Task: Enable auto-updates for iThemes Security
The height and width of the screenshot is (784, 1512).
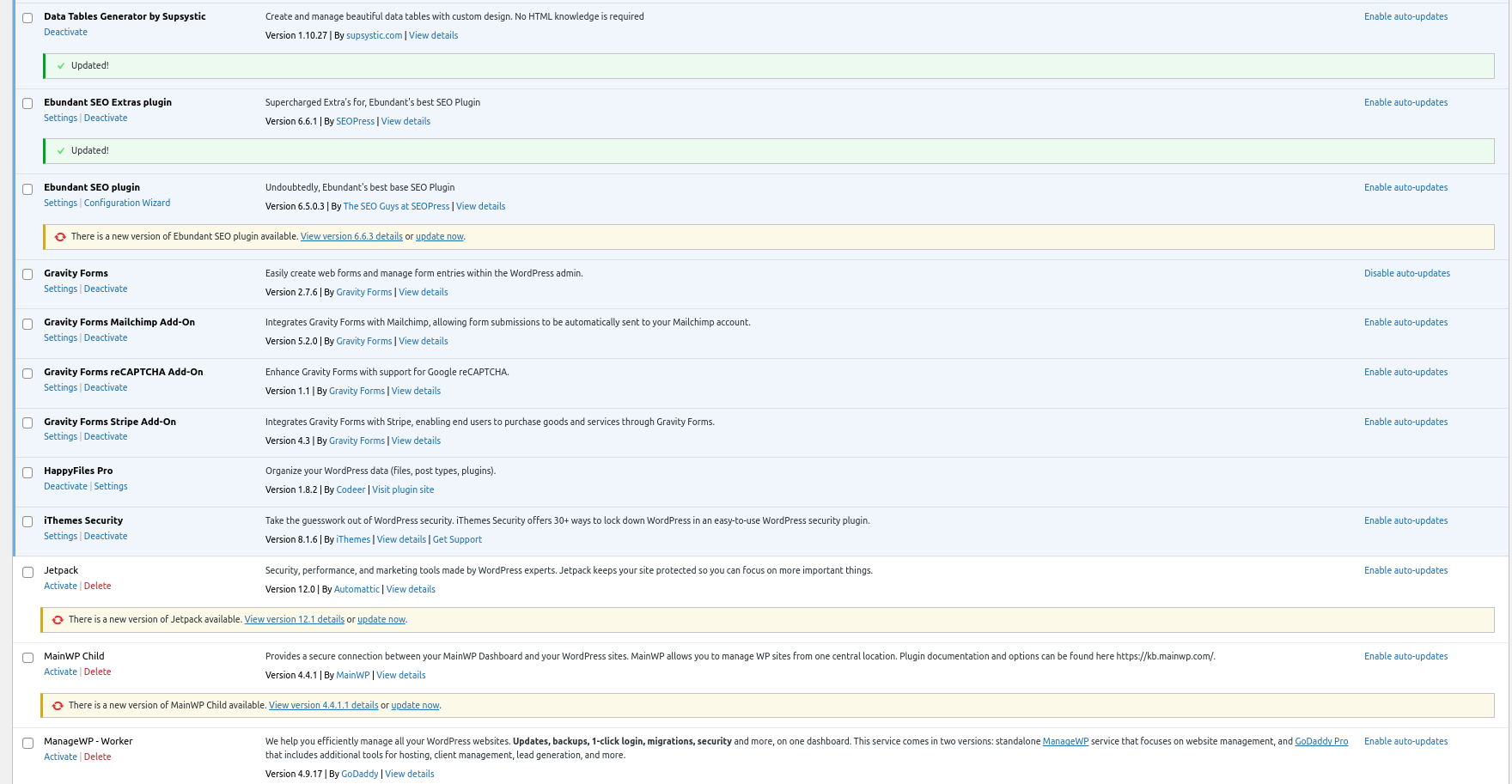Action: coord(1405,521)
